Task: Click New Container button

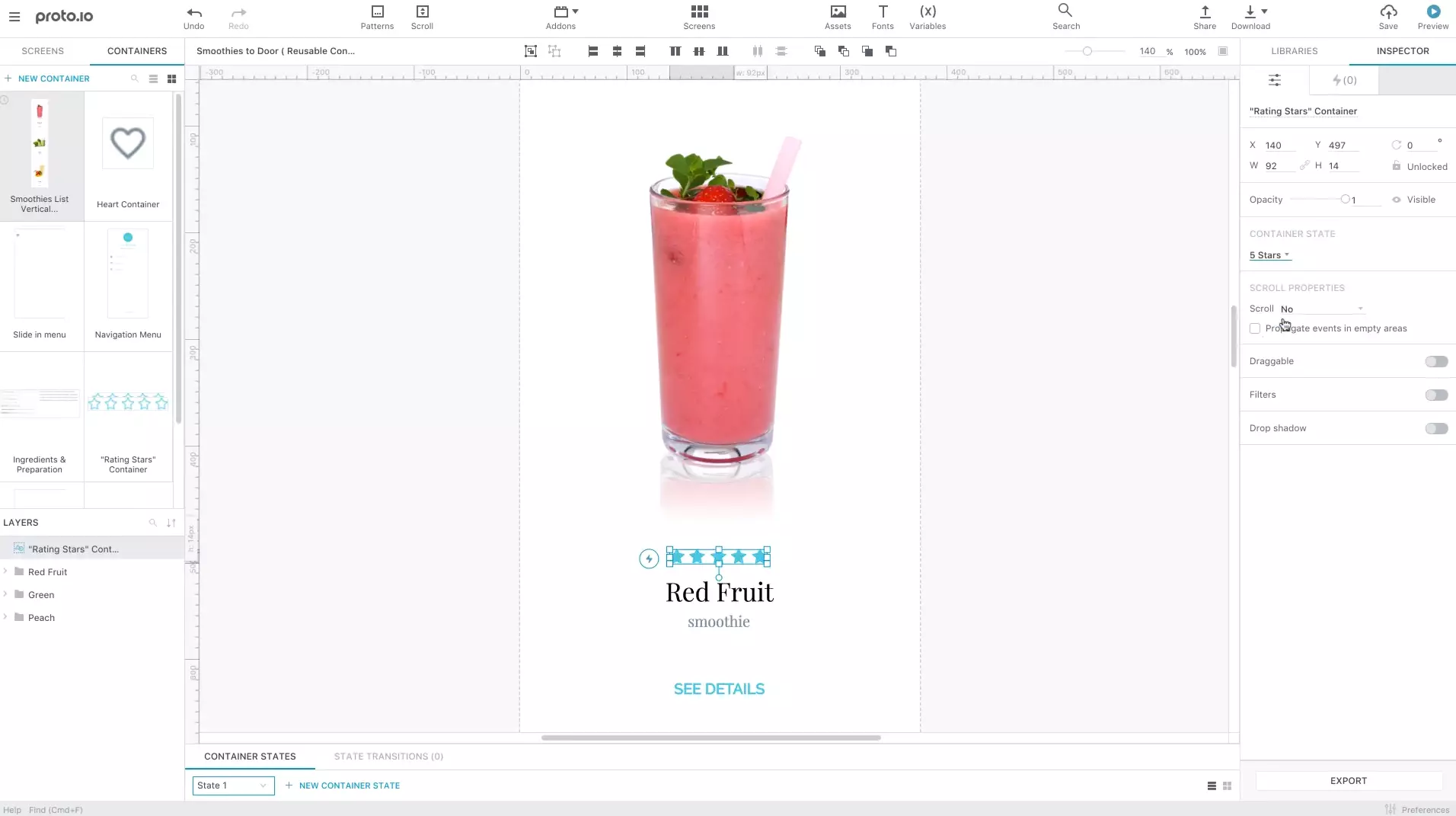Action: click(47, 78)
